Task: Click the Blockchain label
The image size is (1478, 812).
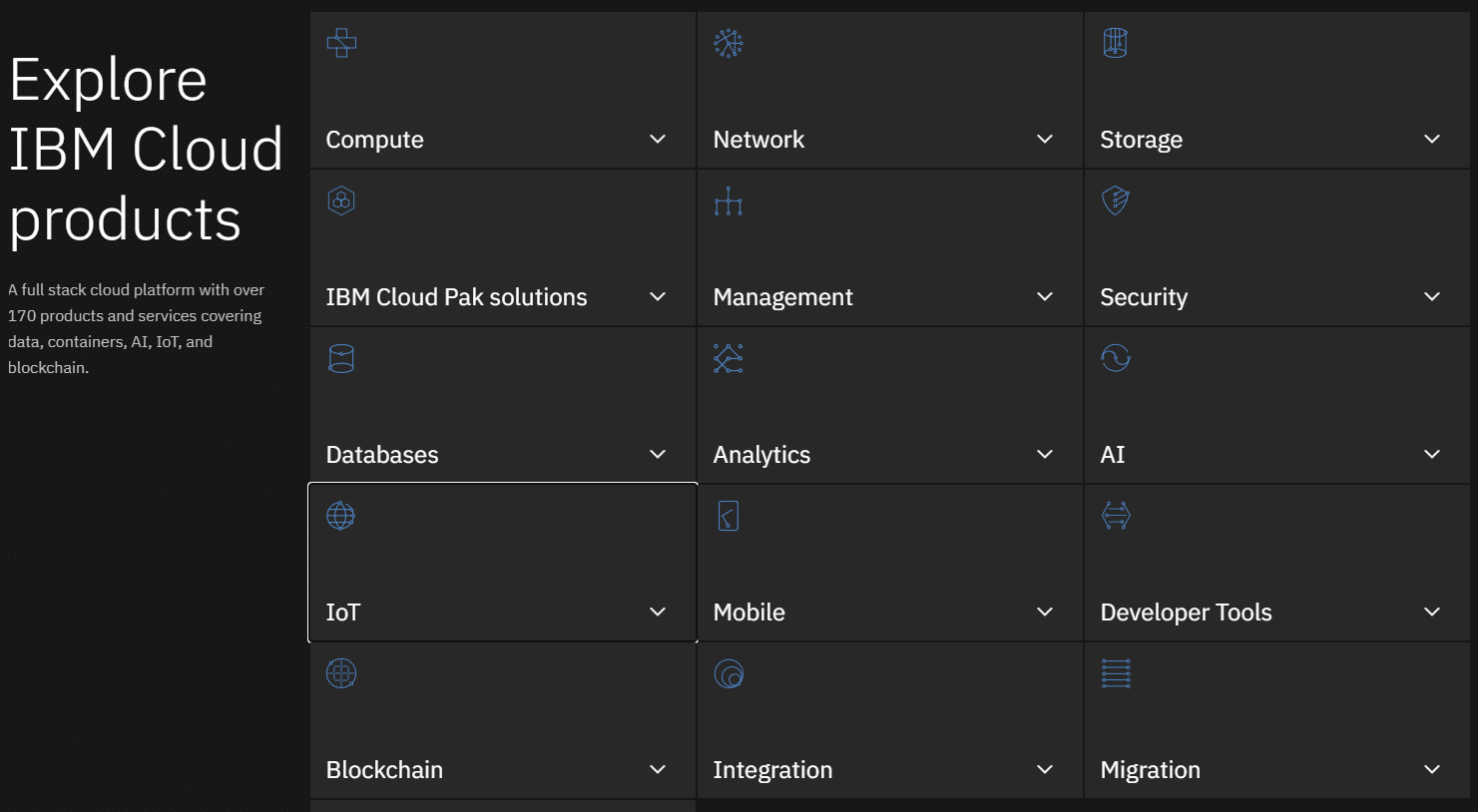Action: (x=384, y=769)
